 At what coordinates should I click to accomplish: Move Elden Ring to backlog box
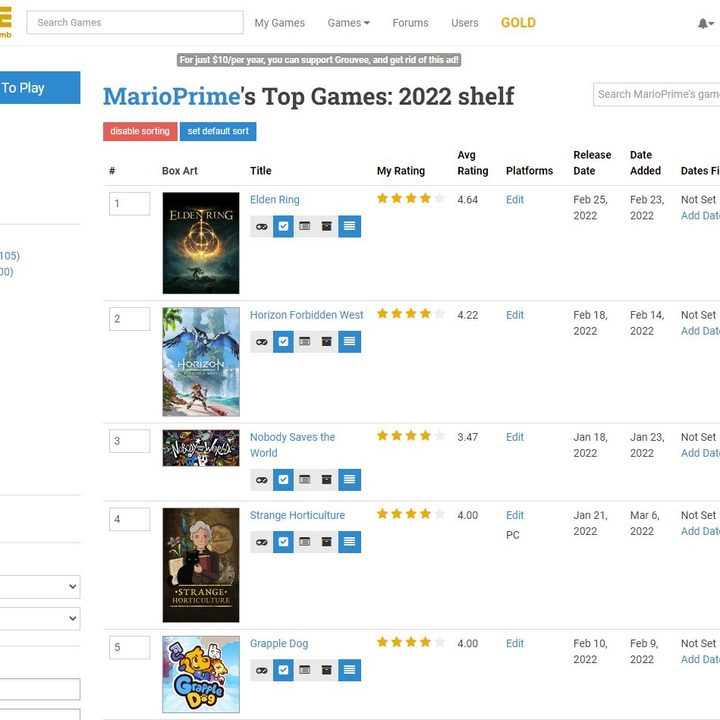327,226
